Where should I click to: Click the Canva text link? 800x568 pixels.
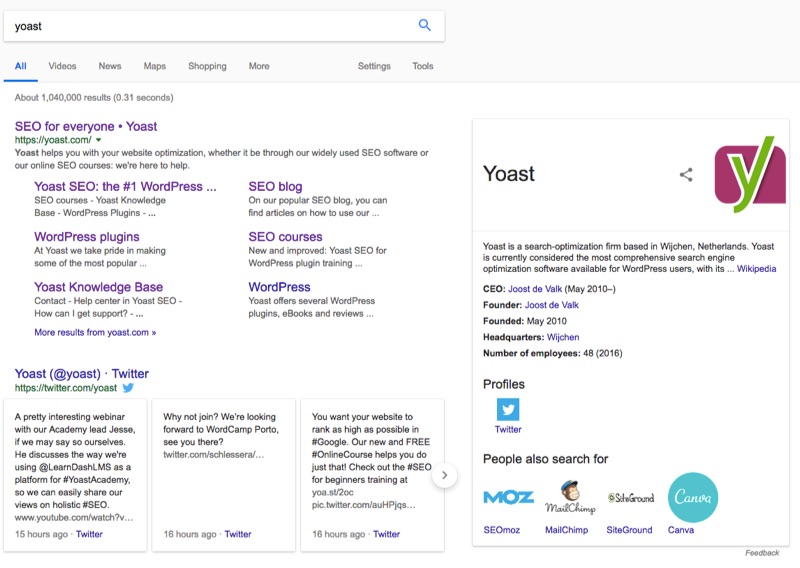point(681,530)
